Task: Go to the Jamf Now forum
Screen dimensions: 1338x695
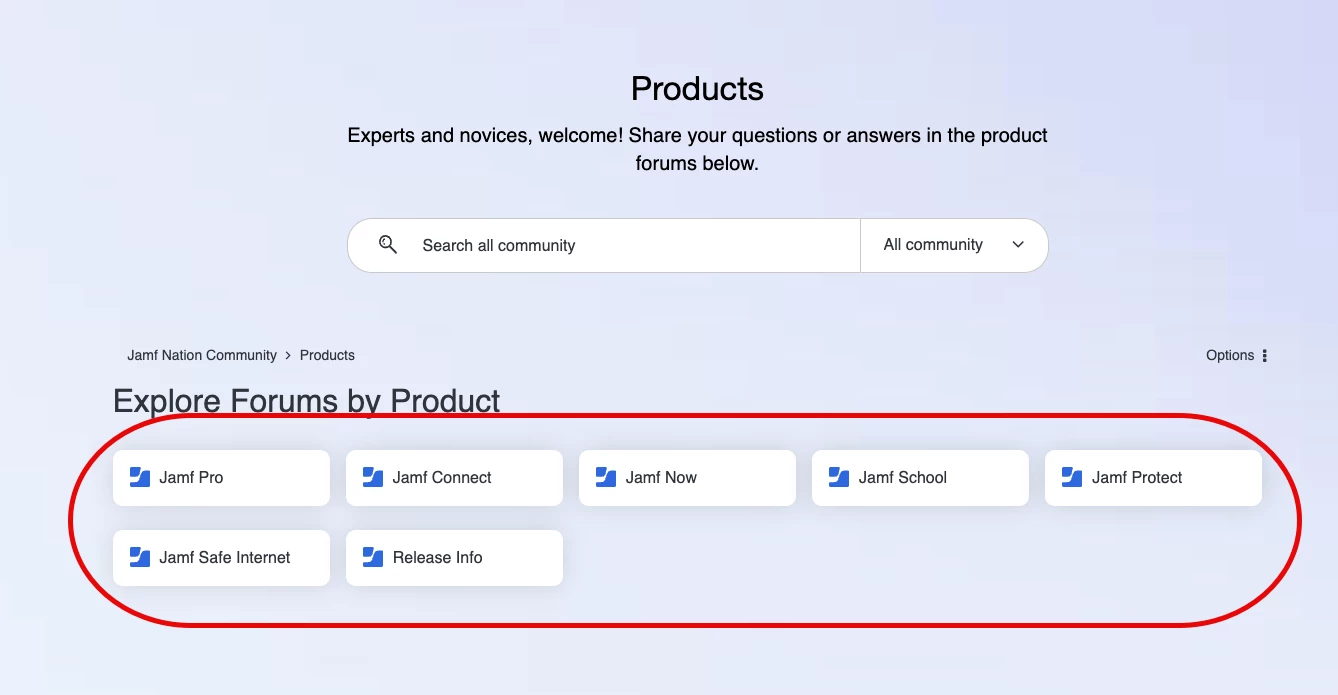Action: pos(687,478)
